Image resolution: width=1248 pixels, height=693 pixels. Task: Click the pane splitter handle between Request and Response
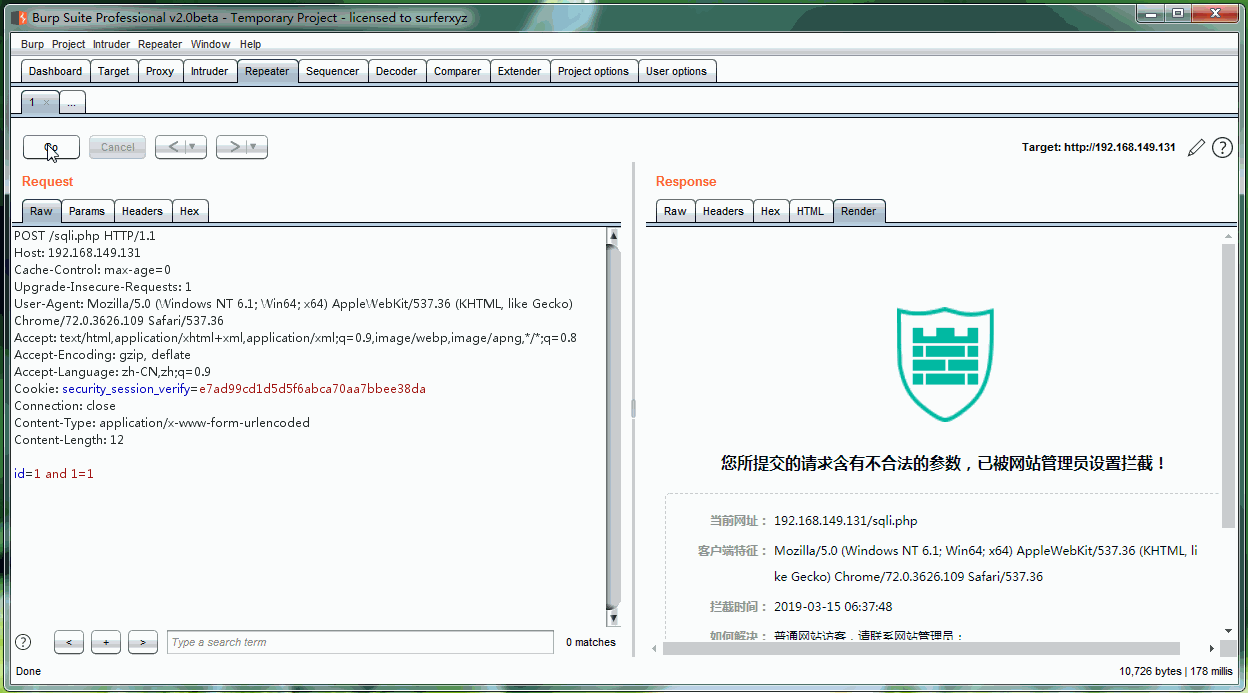tap(634, 408)
